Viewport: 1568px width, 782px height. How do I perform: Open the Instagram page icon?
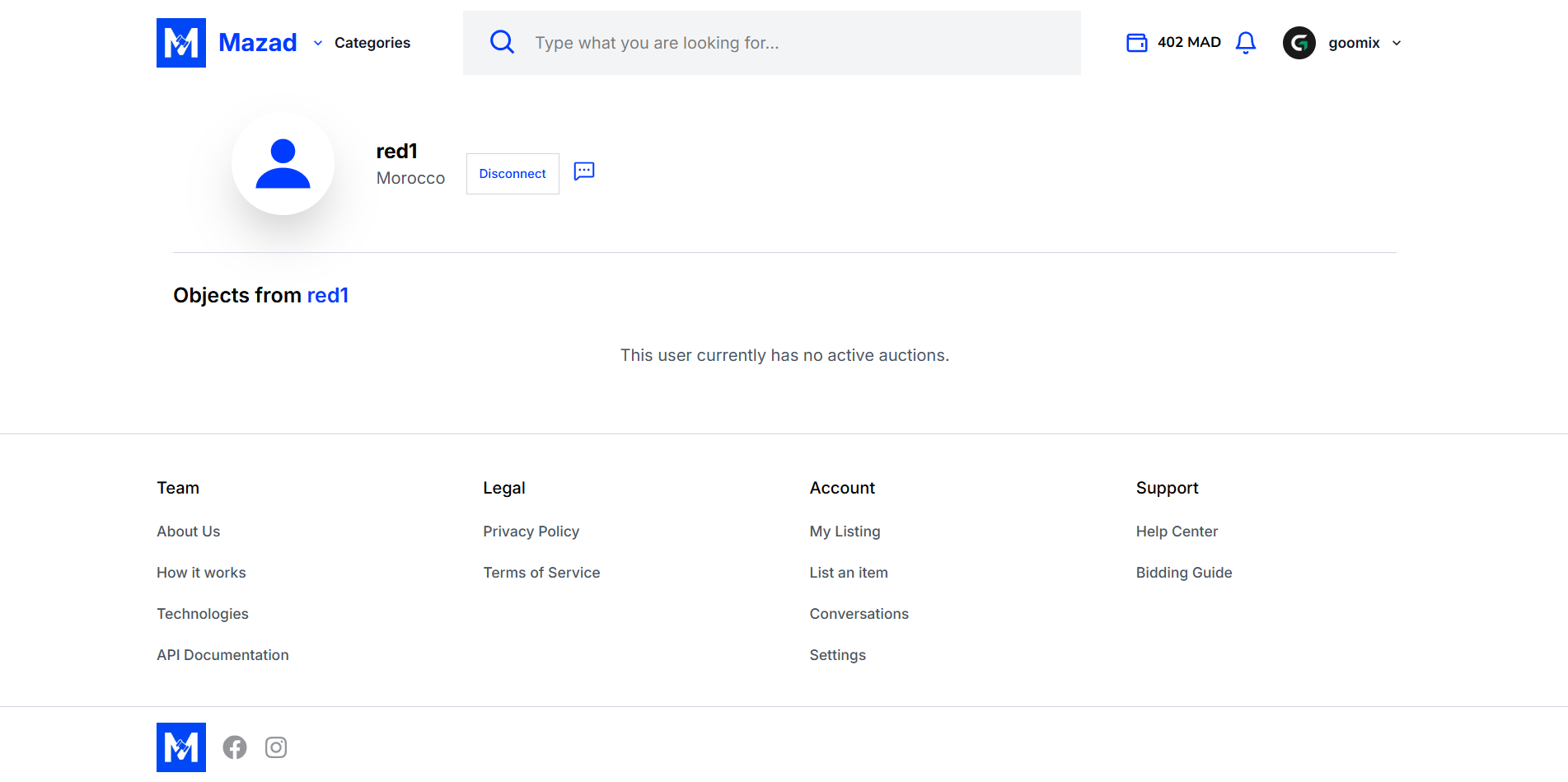point(276,747)
